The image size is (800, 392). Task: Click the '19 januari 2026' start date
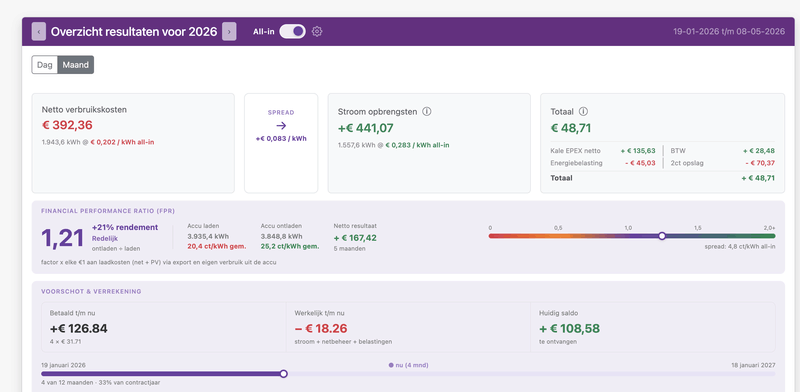coord(63,365)
